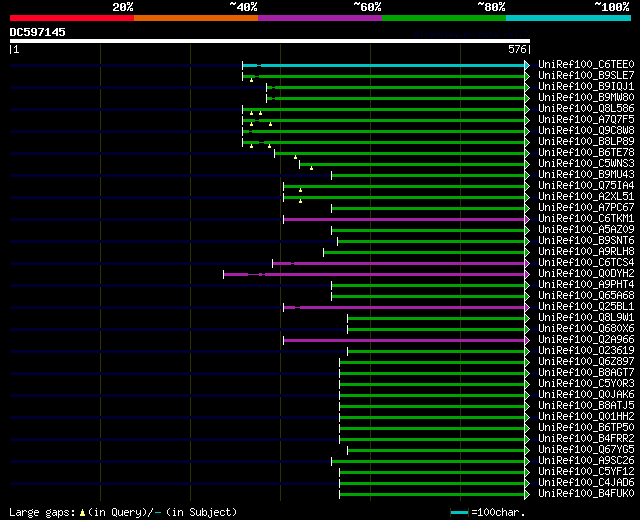Click the red 20% legend segment

click(x=72, y=18)
